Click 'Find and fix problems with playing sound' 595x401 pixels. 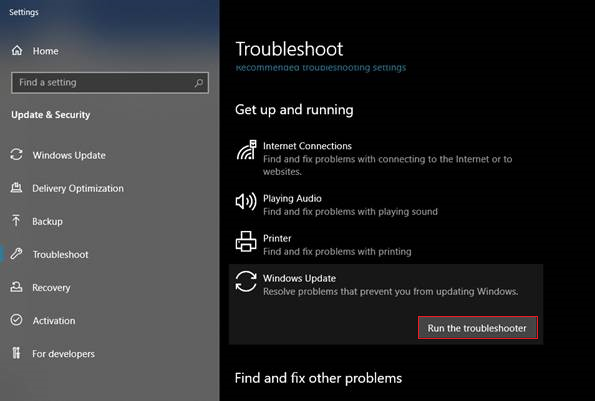coord(350,211)
